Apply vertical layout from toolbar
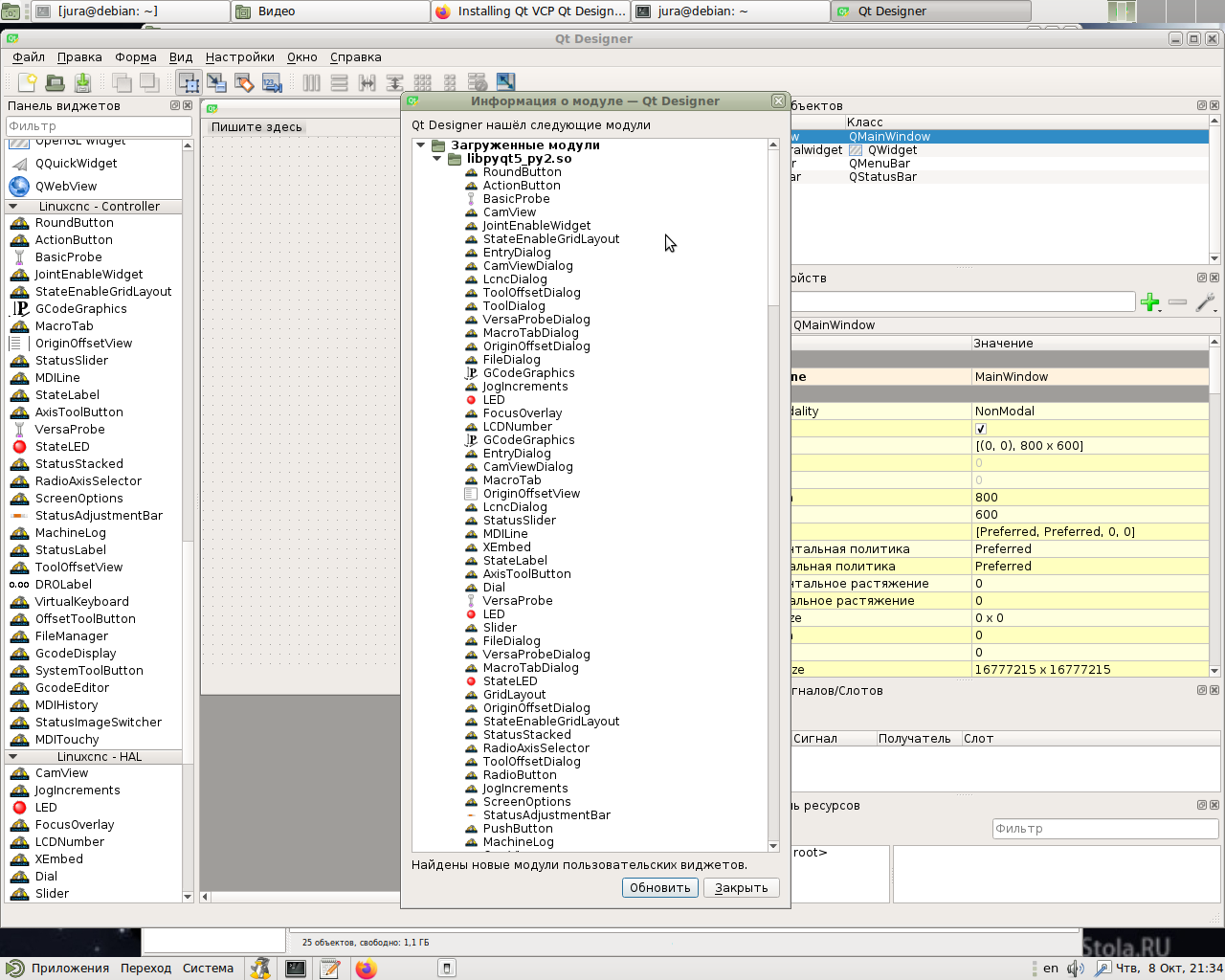1225x980 pixels. [x=340, y=83]
